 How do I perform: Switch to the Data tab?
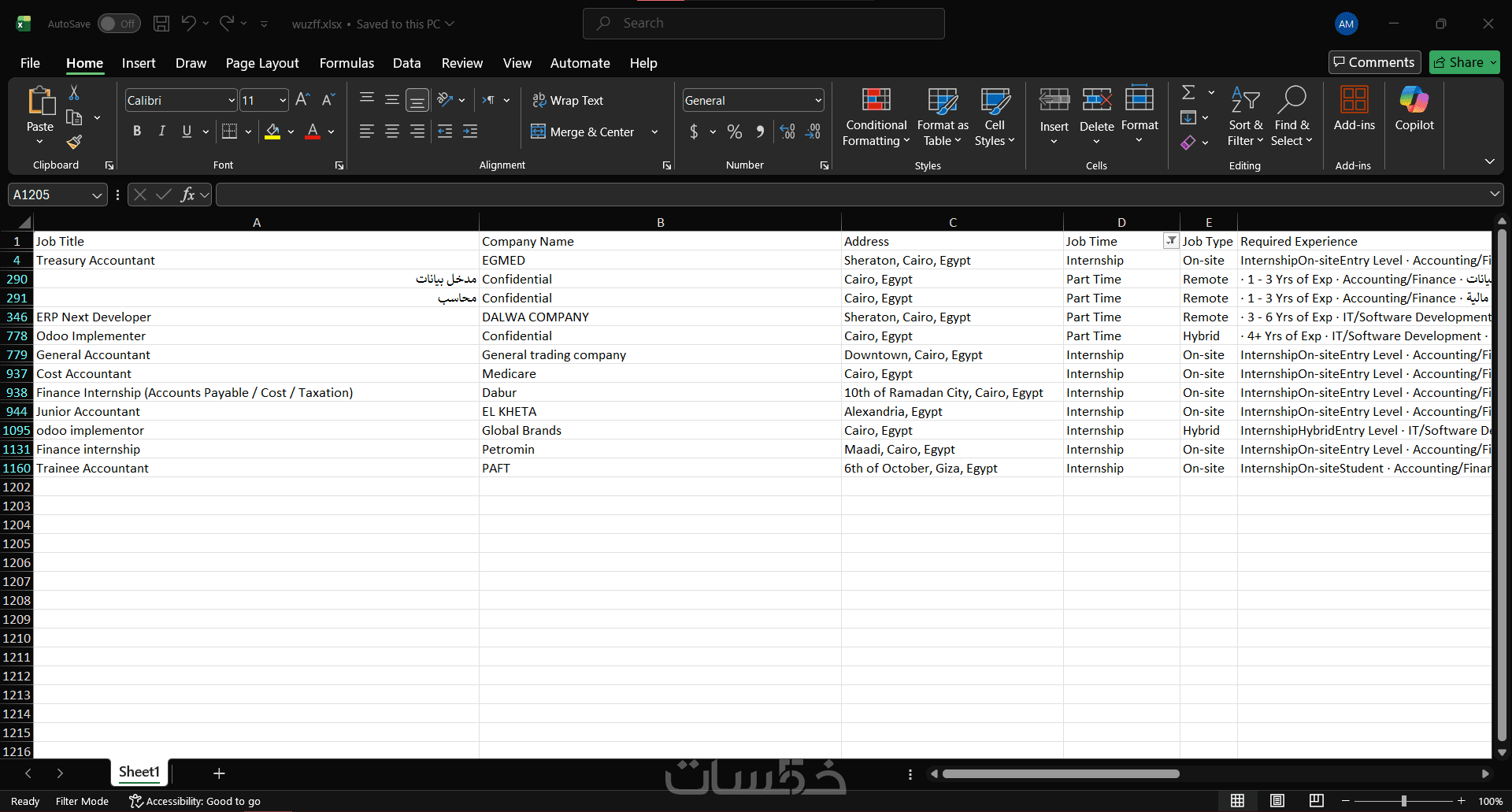pos(407,63)
